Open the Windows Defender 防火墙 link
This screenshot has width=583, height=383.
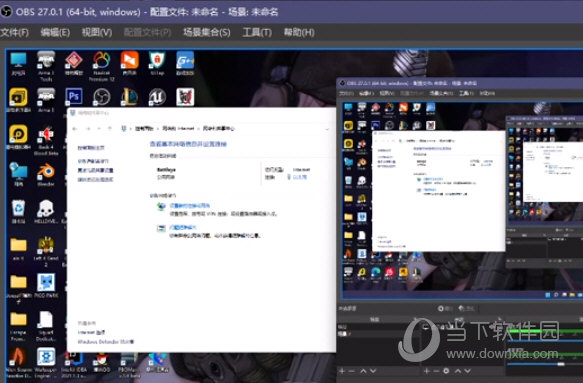pos(106,342)
